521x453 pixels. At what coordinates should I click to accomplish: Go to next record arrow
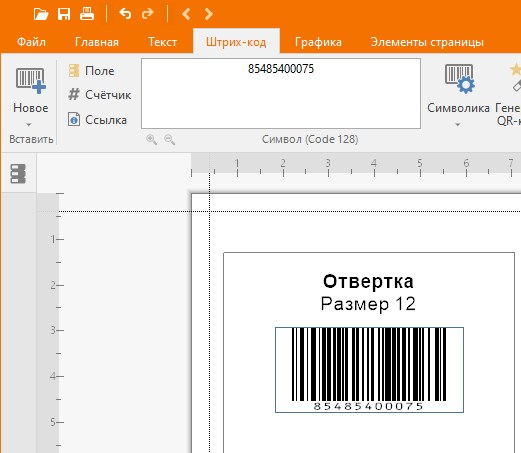tap(209, 14)
